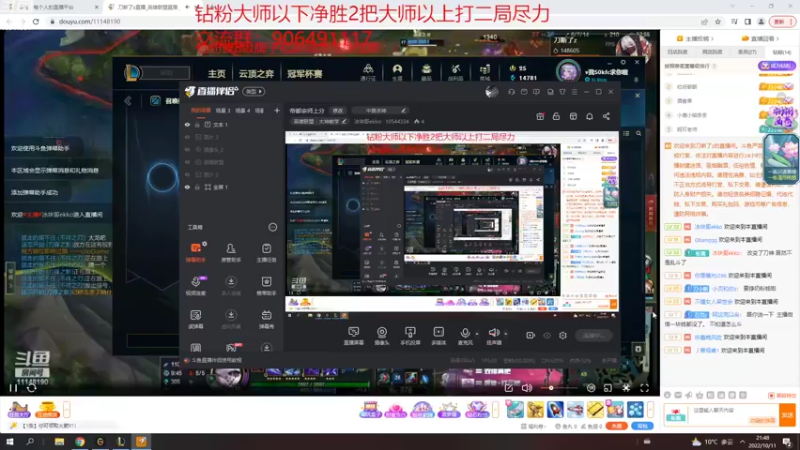The image size is (800, 450).
Task: Toggle lock on 全屏 1 layer
Action: [197, 187]
